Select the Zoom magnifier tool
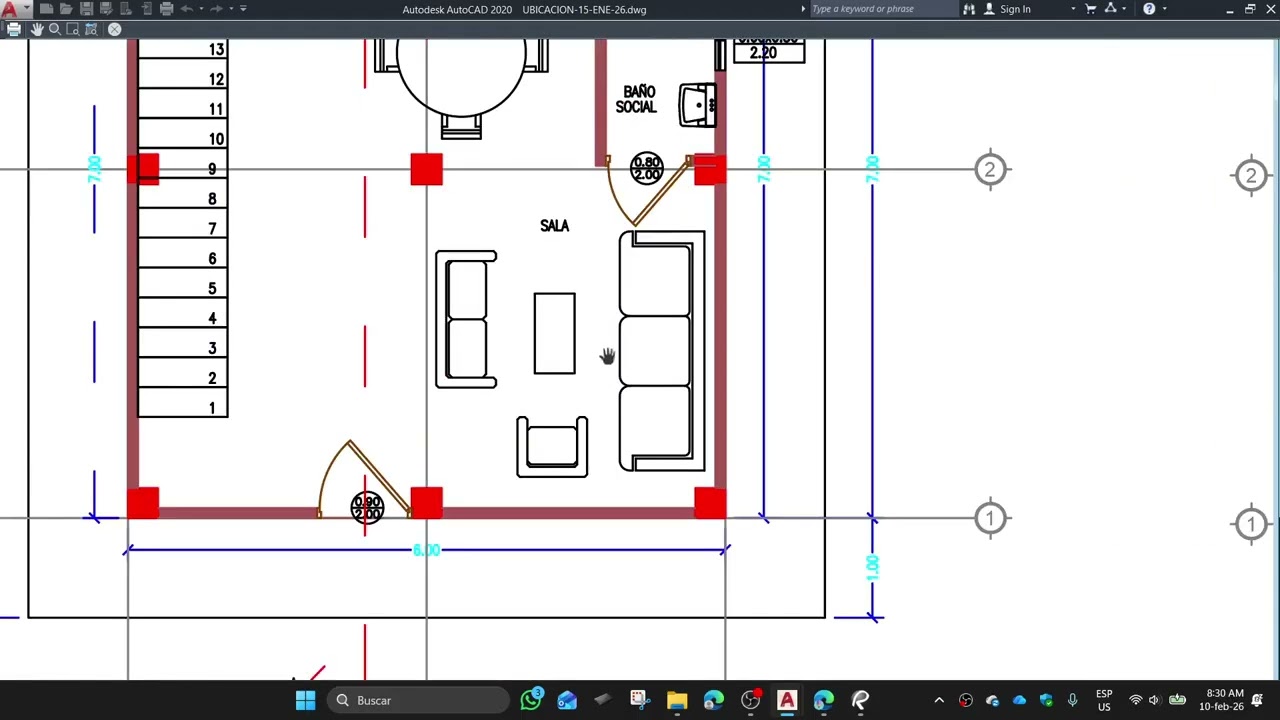This screenshot has height=720, width=1280. (x=55, y=29)
